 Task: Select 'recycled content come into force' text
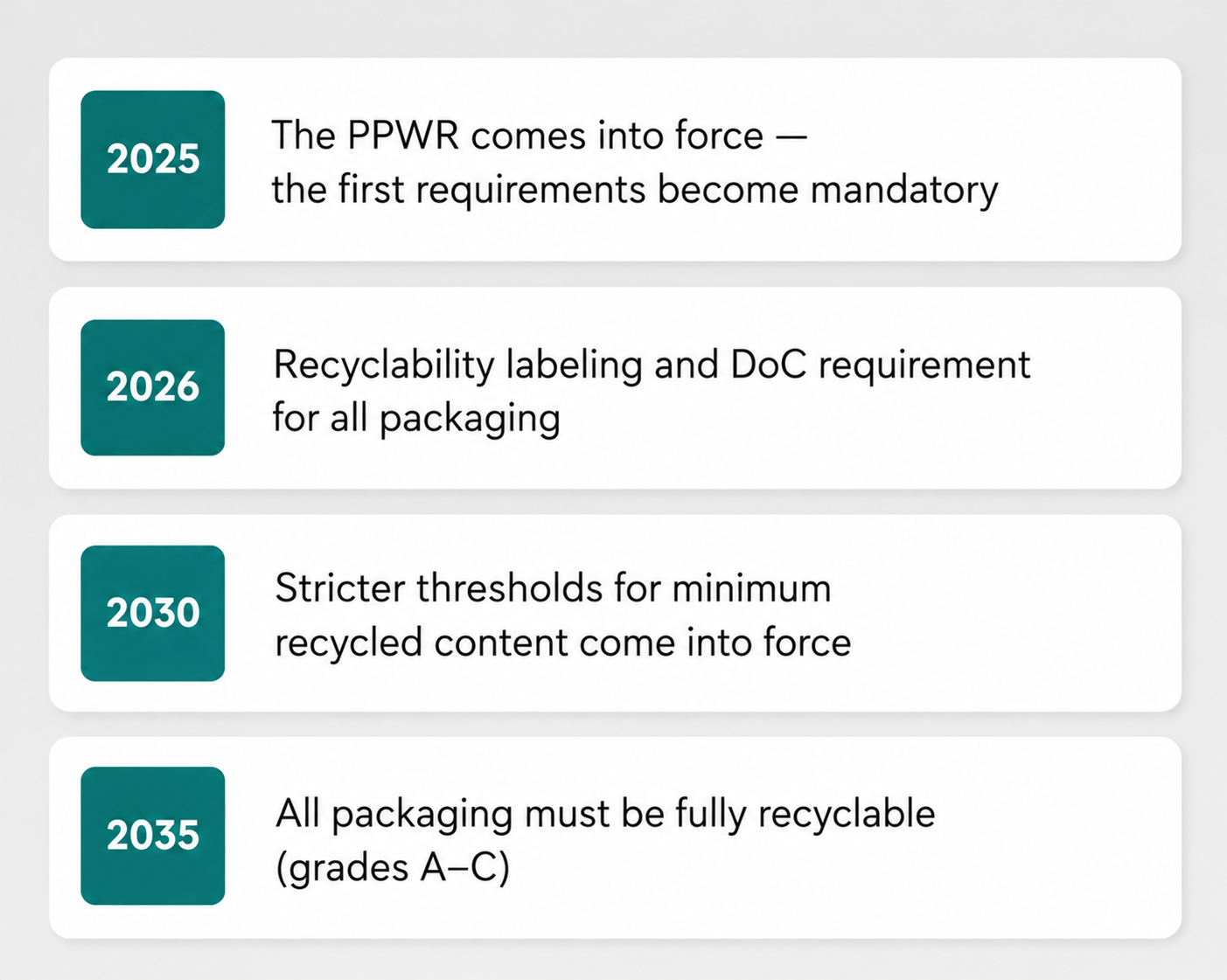563,643
